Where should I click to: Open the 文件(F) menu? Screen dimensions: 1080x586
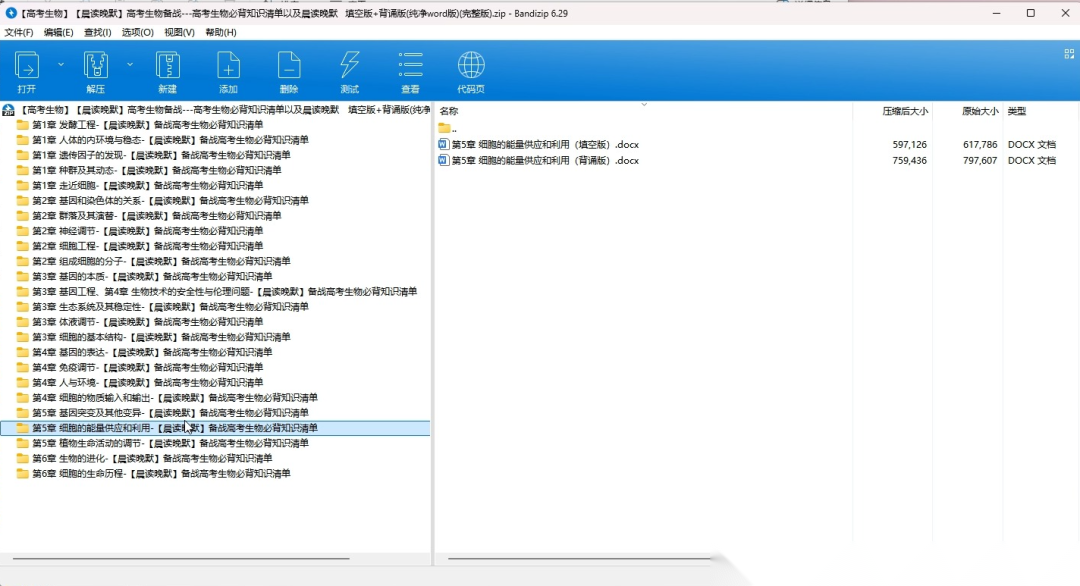(x=19, y=32)
